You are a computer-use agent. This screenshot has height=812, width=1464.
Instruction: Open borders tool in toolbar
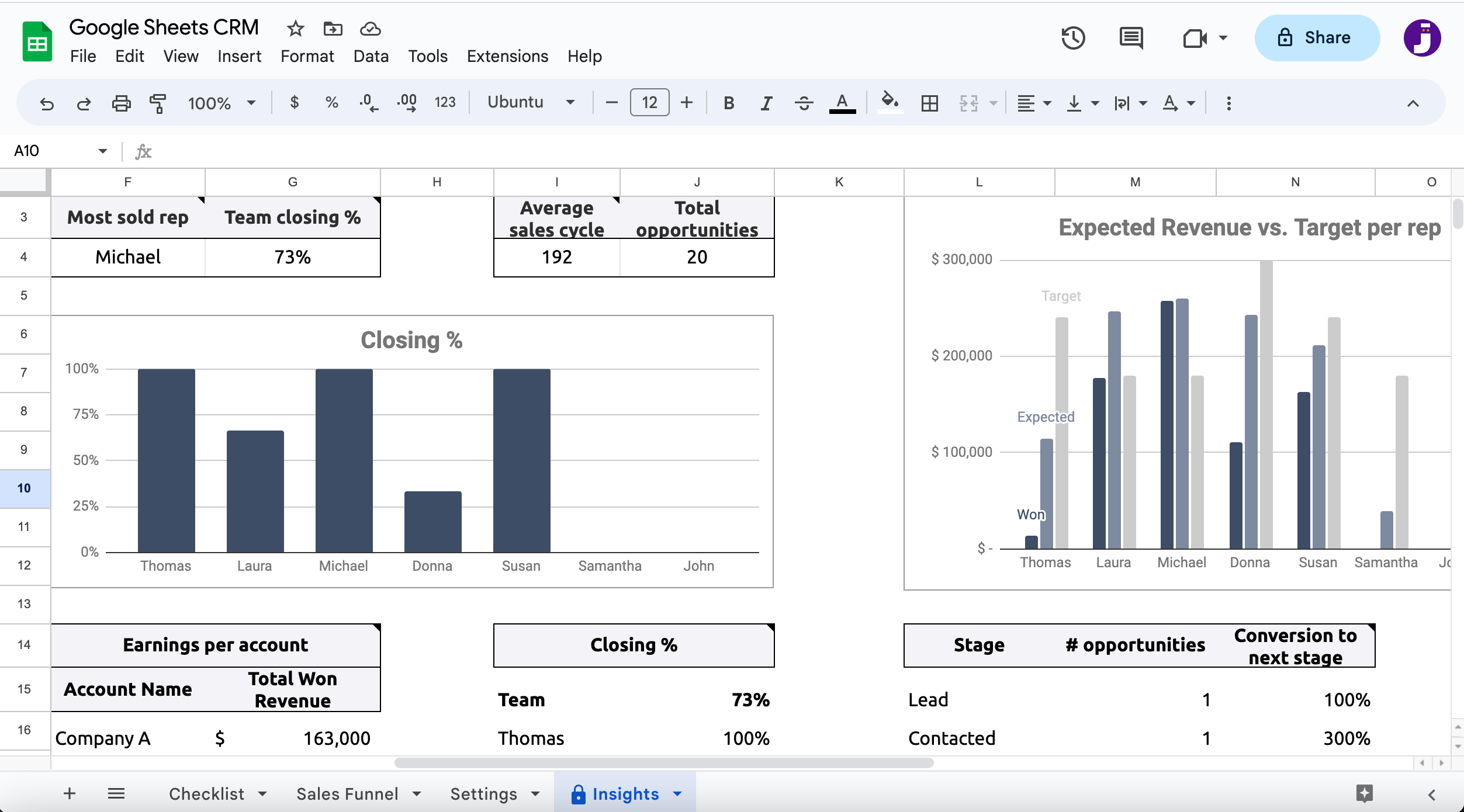[929, 103]
